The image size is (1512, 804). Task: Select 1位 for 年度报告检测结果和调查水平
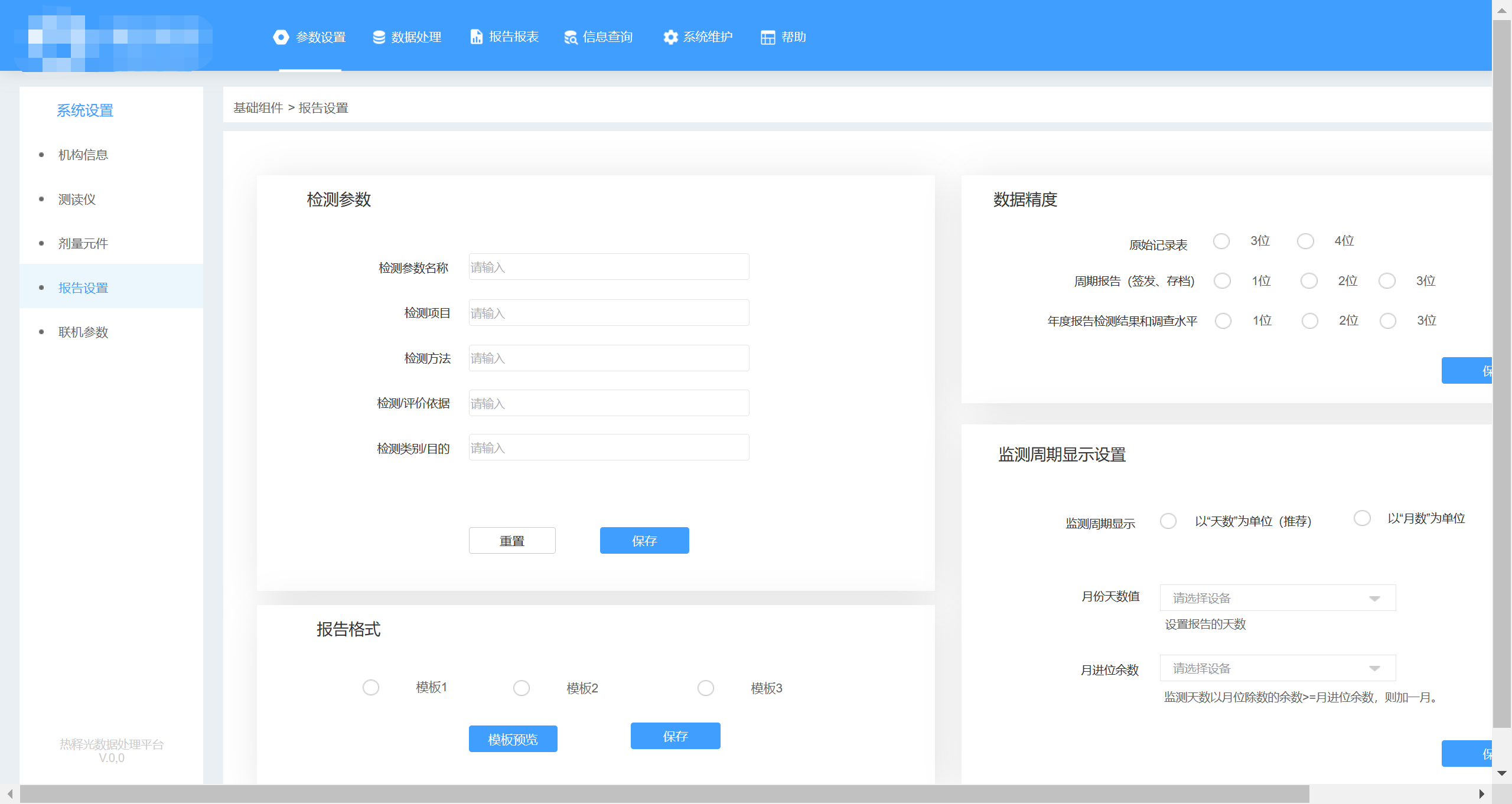[1223, 321]
